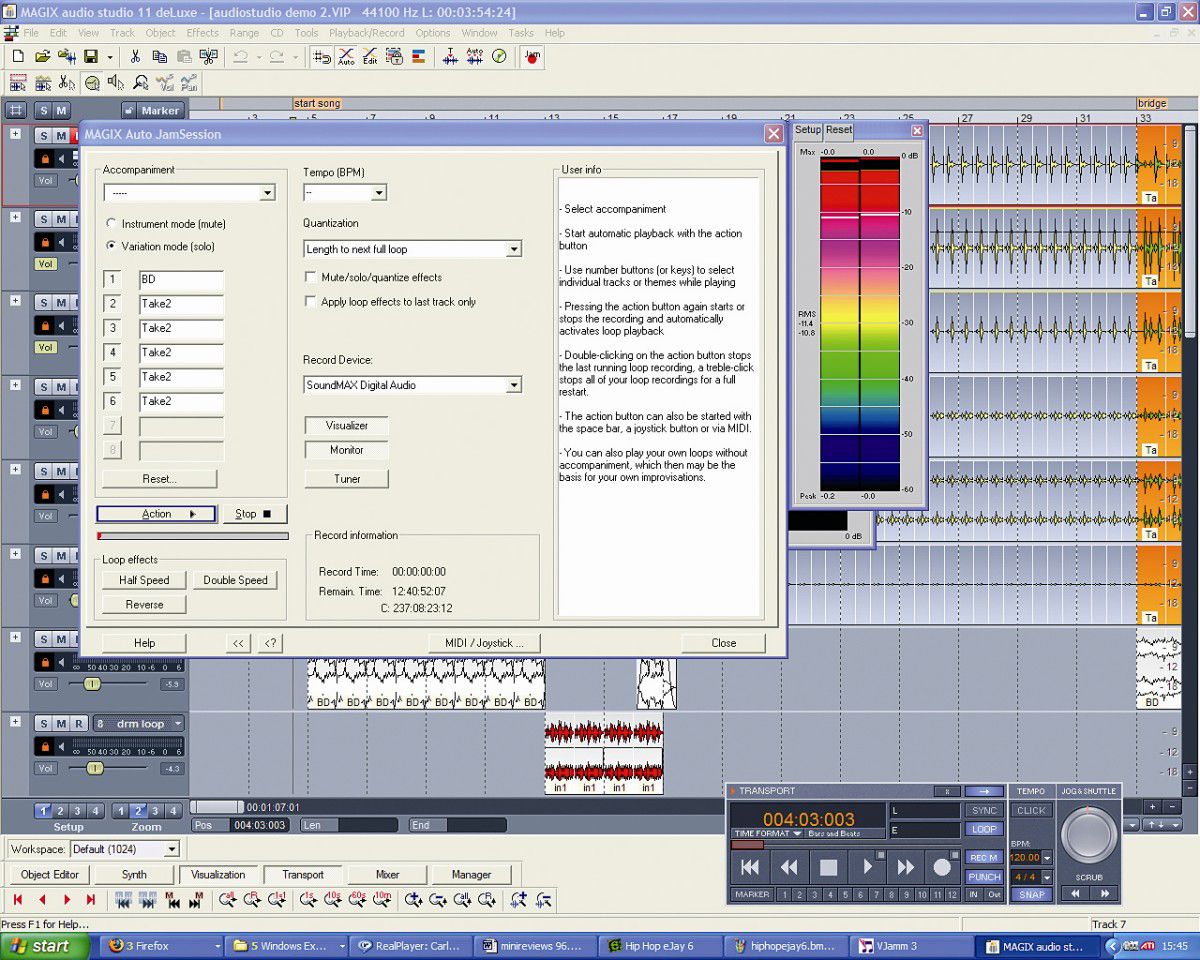The height and width of the screenshot is (960, 1200).
Task: Toggle LOOP button in Transport panel
Action: pyautogui.click(x=984, y=829)
